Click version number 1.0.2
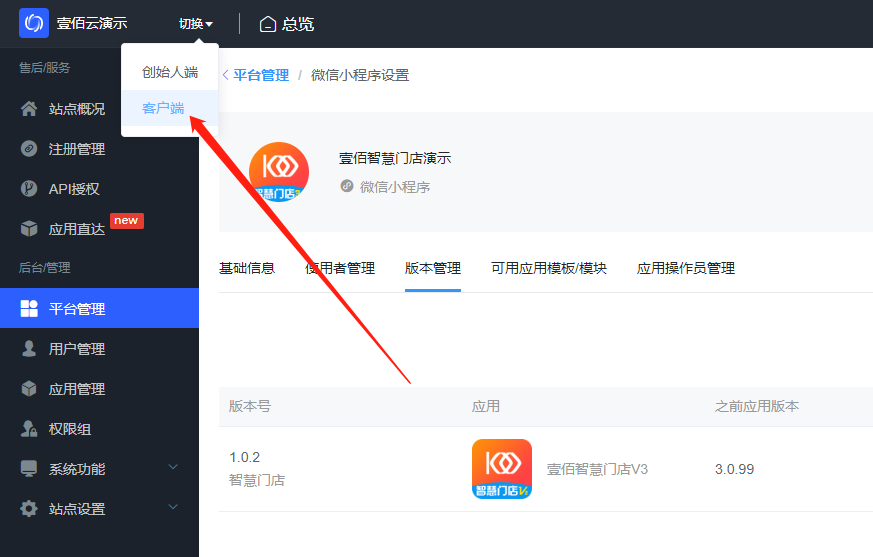 [244, 457]
